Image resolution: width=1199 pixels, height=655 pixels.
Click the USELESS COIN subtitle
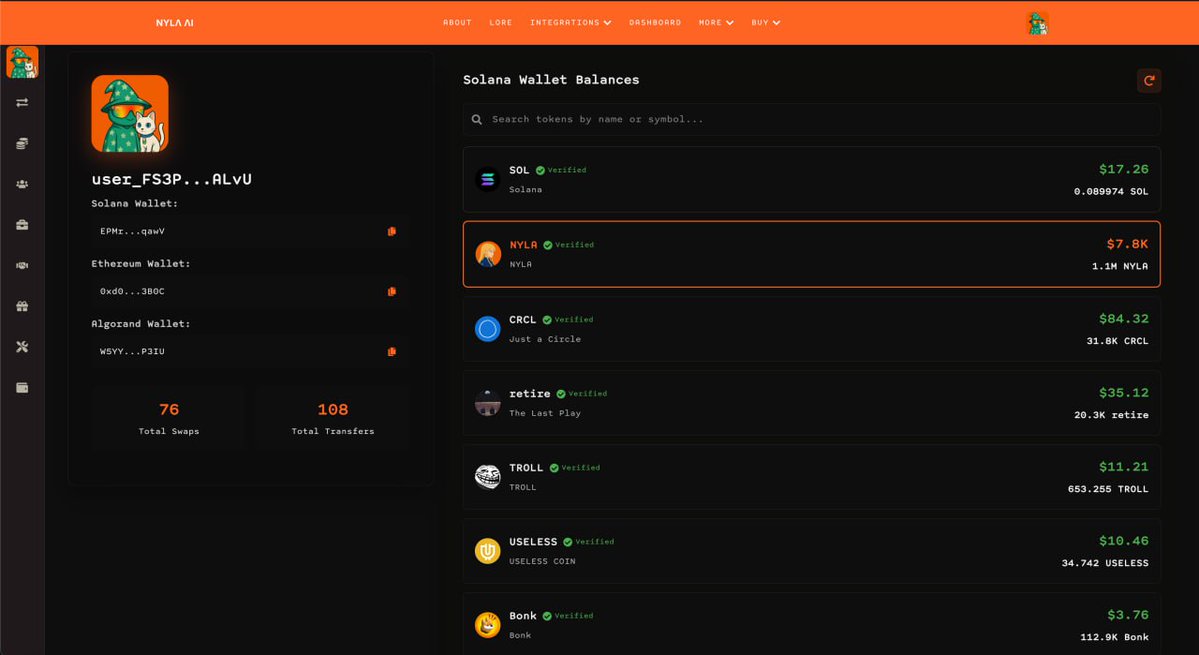click(542, 562)
